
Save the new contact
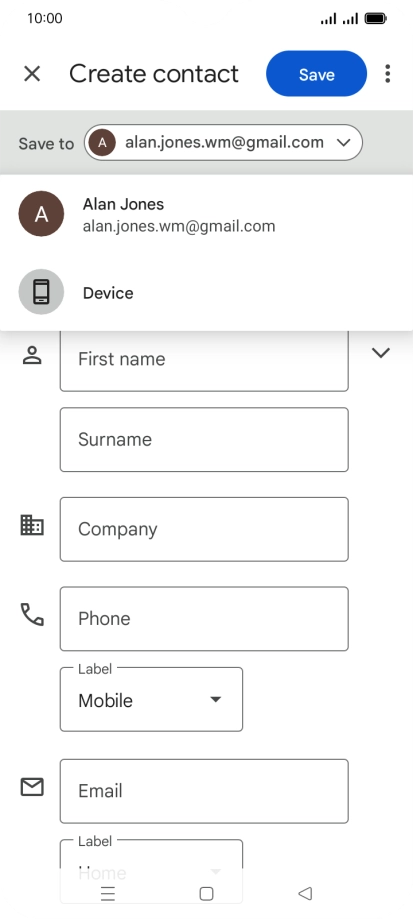316,74
